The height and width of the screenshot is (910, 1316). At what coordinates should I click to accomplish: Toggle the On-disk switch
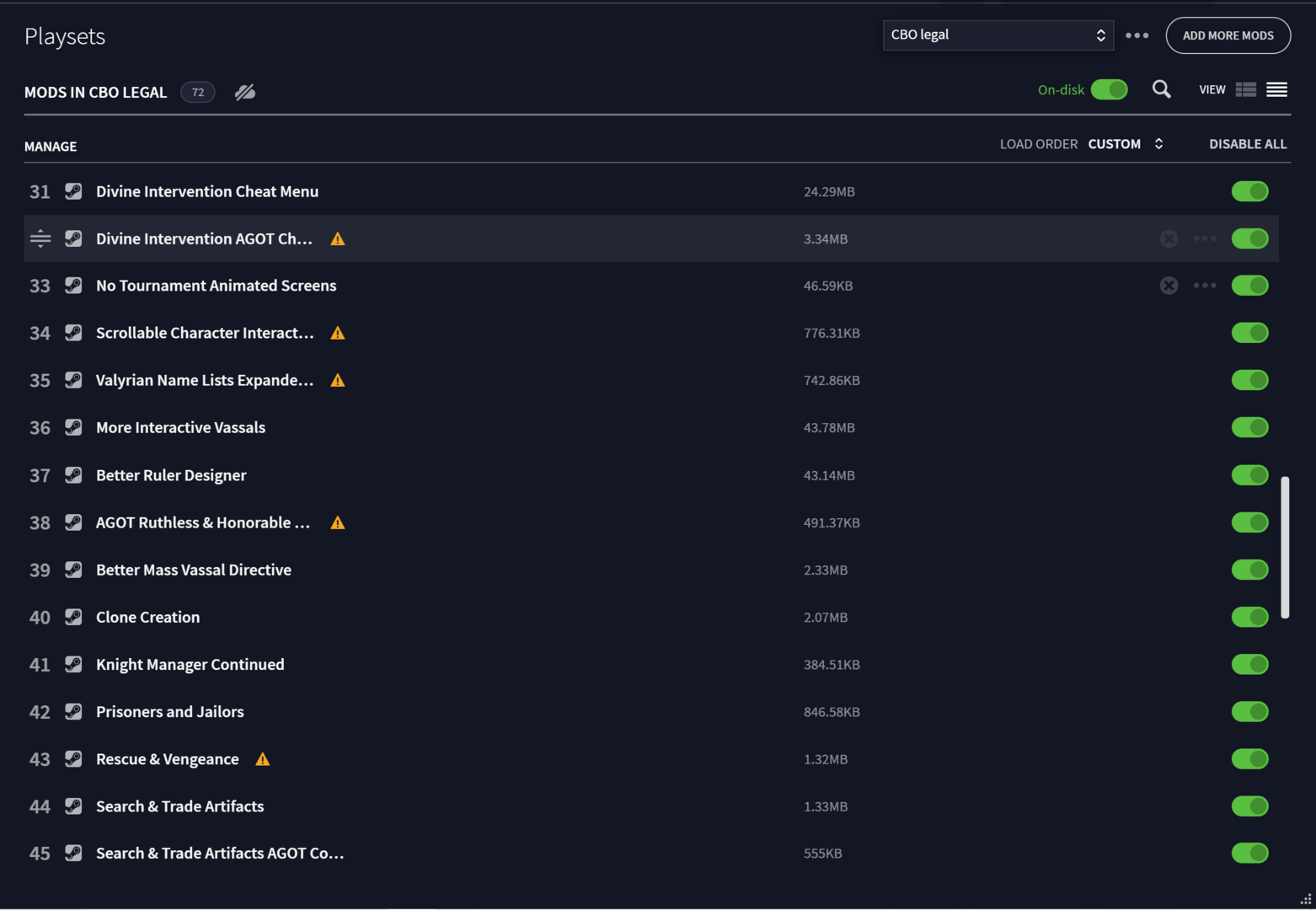tap(1109, 89)
